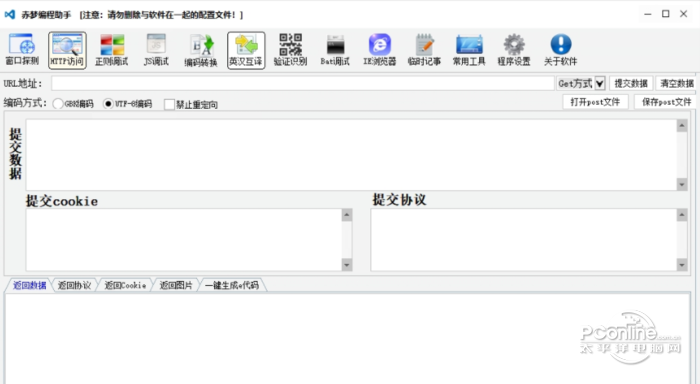
Task: Launch the IE浏览器 tool
Action: tap(379, 50)
